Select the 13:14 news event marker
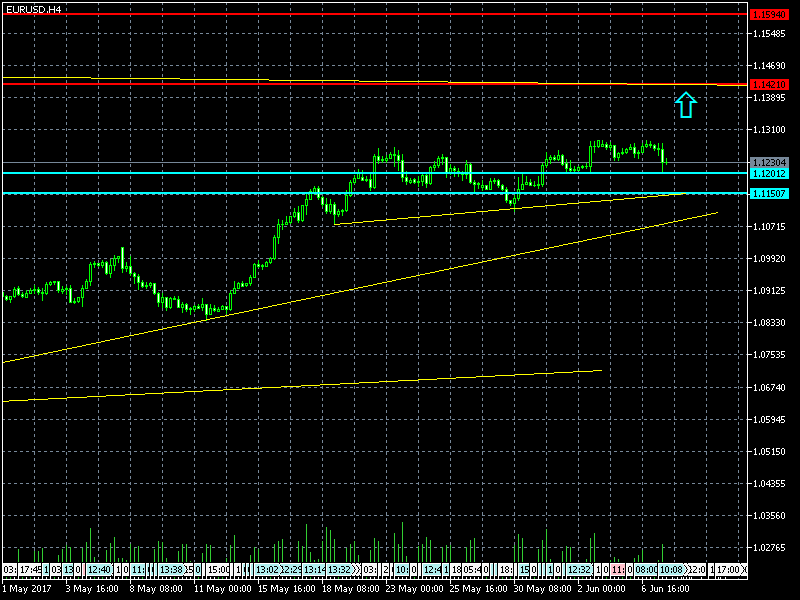This screenshot has width=800, height=600. [314, 569]
